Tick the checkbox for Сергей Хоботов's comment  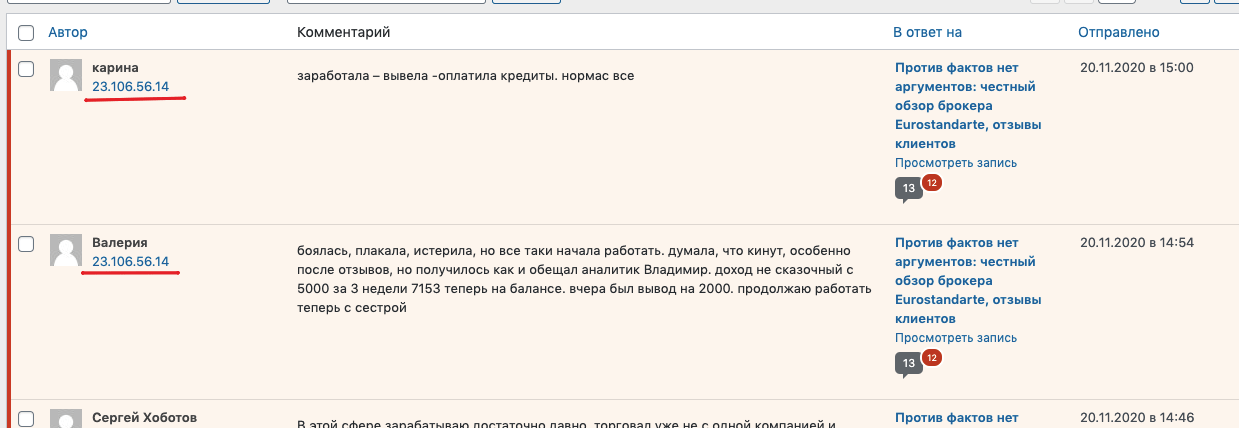(26, 418)
